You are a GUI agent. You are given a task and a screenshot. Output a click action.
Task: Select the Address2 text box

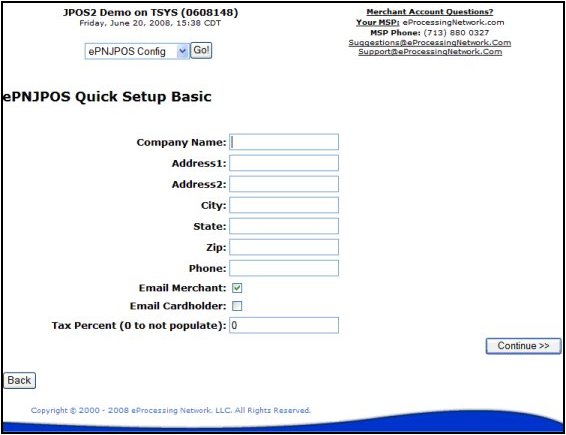click(284, 184)
